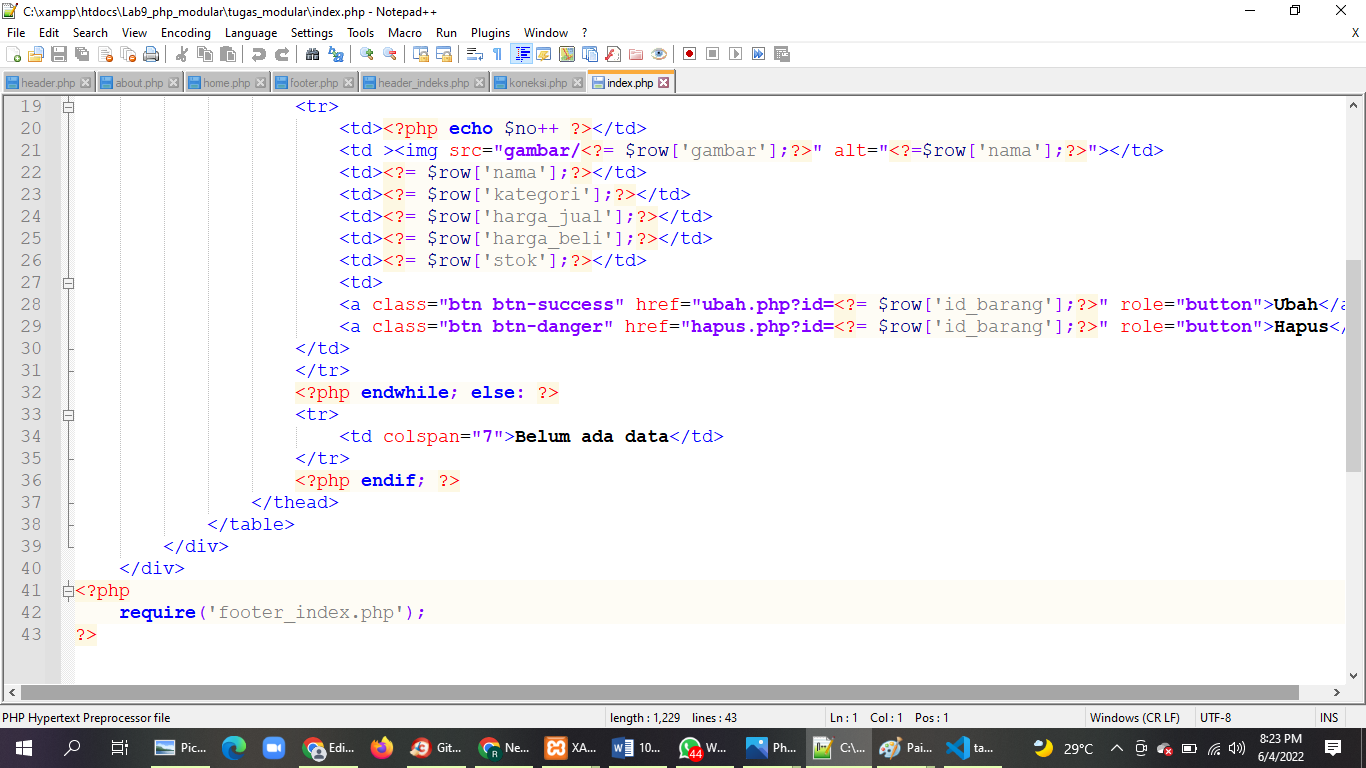Click the 'Belum ada data' text on line 34
The image size is (1366, 768).
pos(591,436)
